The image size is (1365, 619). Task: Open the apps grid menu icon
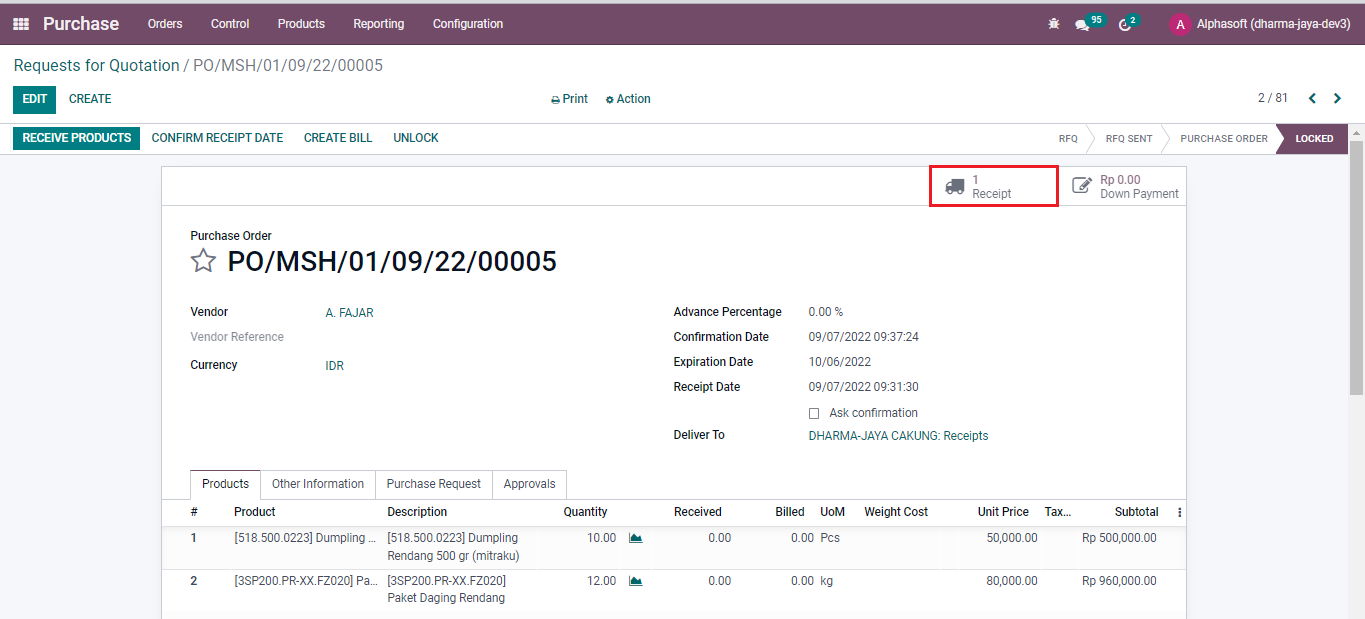click(21, 24)
